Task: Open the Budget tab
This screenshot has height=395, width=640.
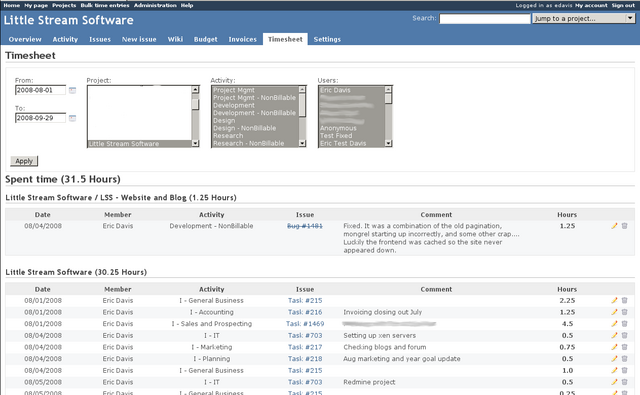Action: [x=205, y=39]
